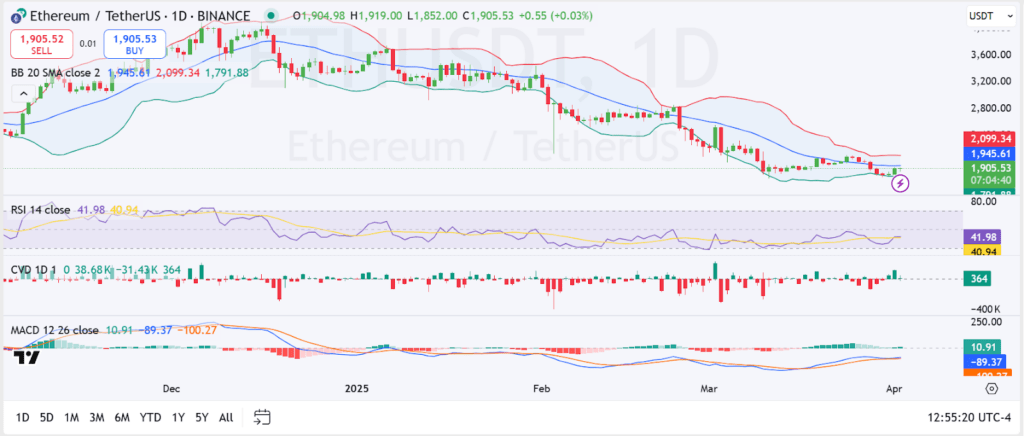Screen dimensions: 1024x436
Task: Select the 1M time range
Action: pos(71,417)
